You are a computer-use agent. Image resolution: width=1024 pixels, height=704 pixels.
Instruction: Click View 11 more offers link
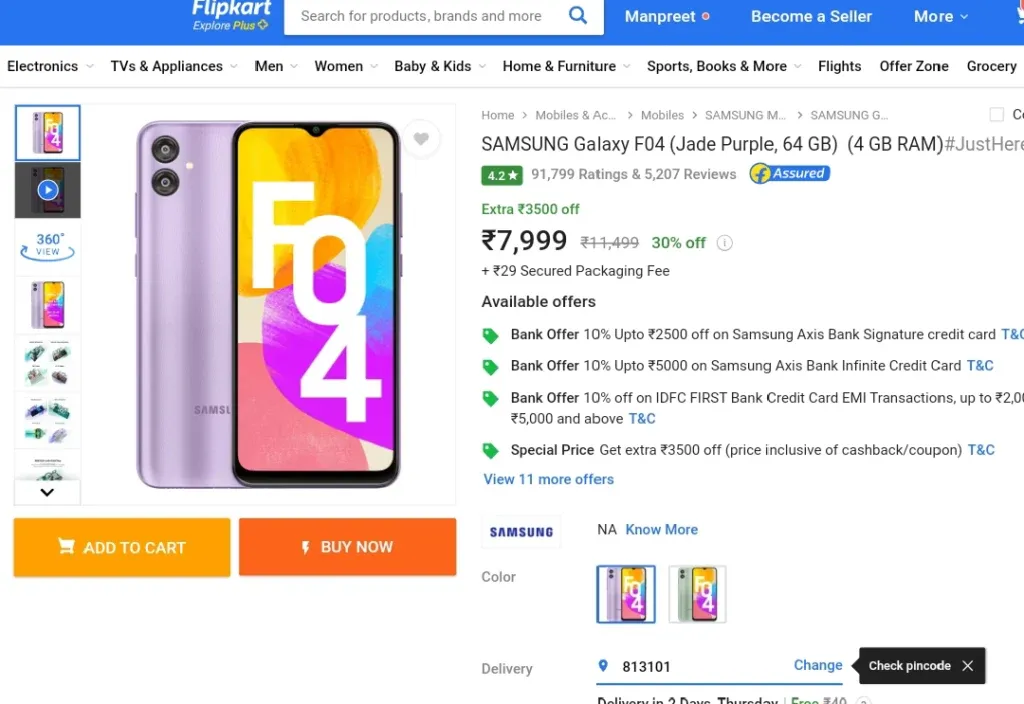pos(549,479)
